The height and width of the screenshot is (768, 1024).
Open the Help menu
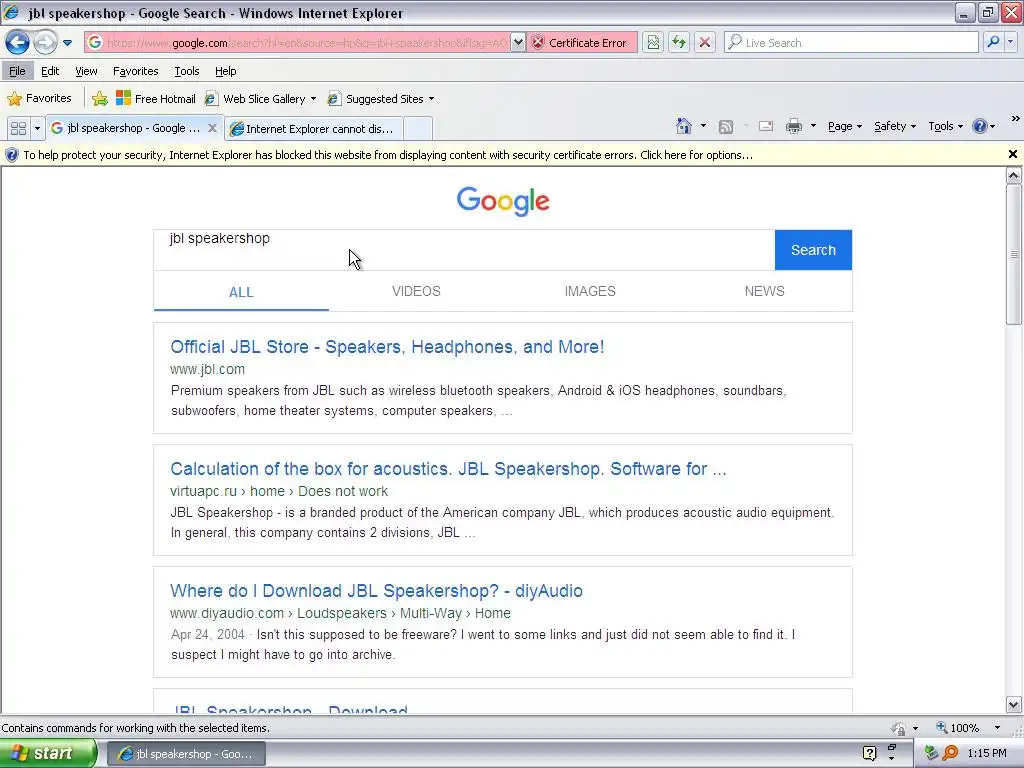[x=225, y=71]
